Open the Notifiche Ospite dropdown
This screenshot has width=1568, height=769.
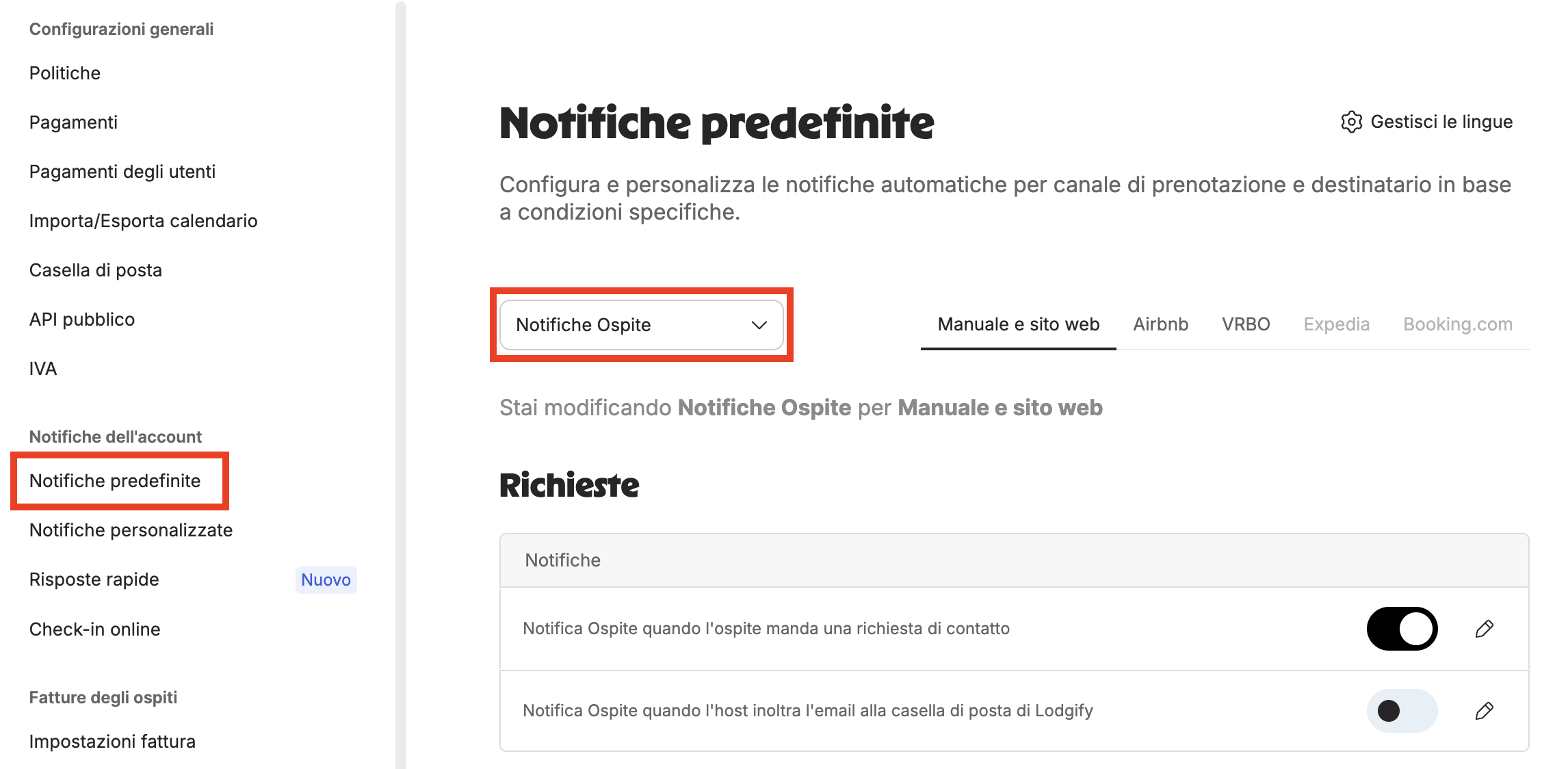(641, 325)
